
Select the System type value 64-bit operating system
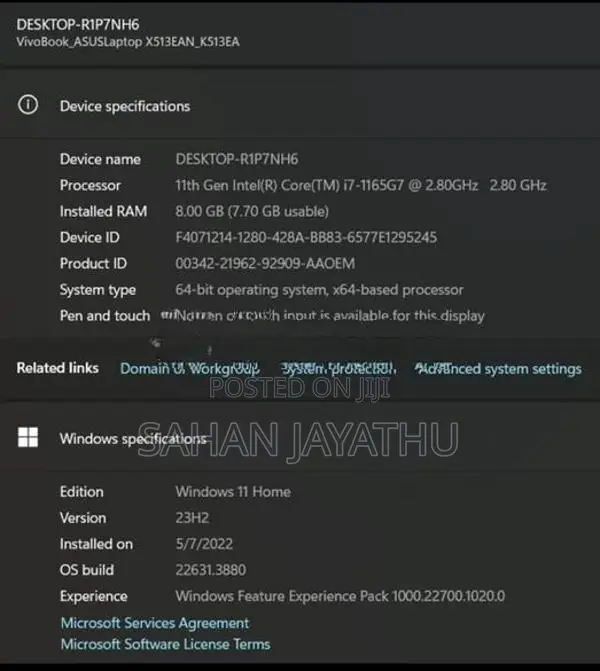pos(319,290)
